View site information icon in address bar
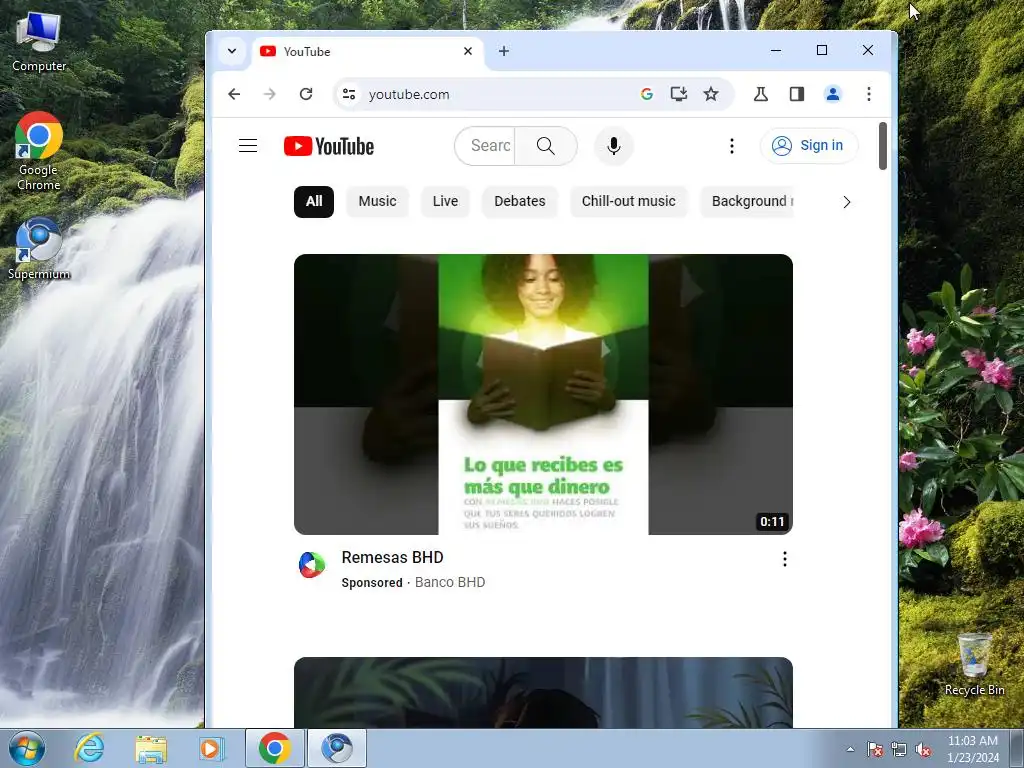 [349, 94]
